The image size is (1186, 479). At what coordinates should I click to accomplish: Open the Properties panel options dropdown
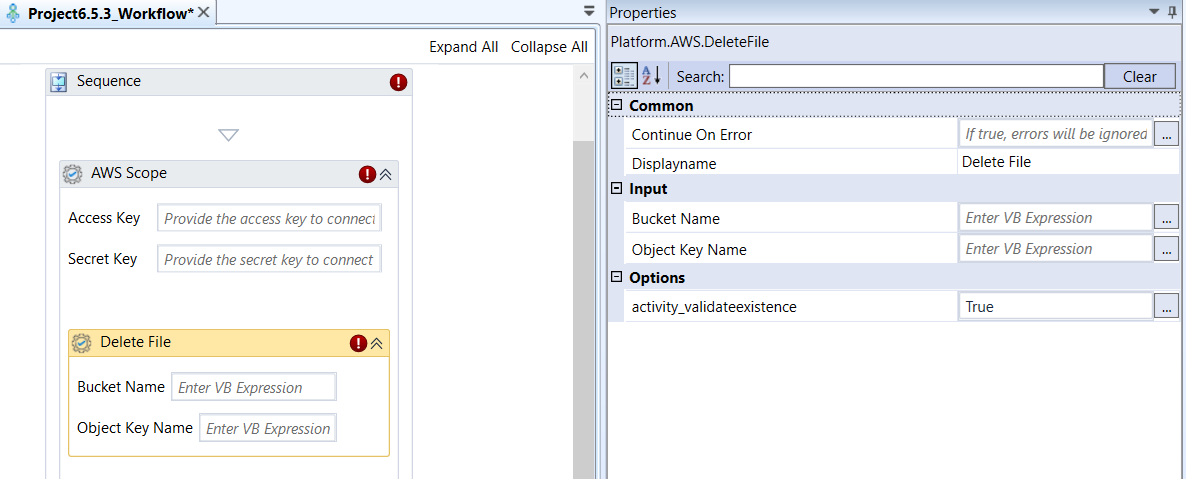(x=1153, y=11)
